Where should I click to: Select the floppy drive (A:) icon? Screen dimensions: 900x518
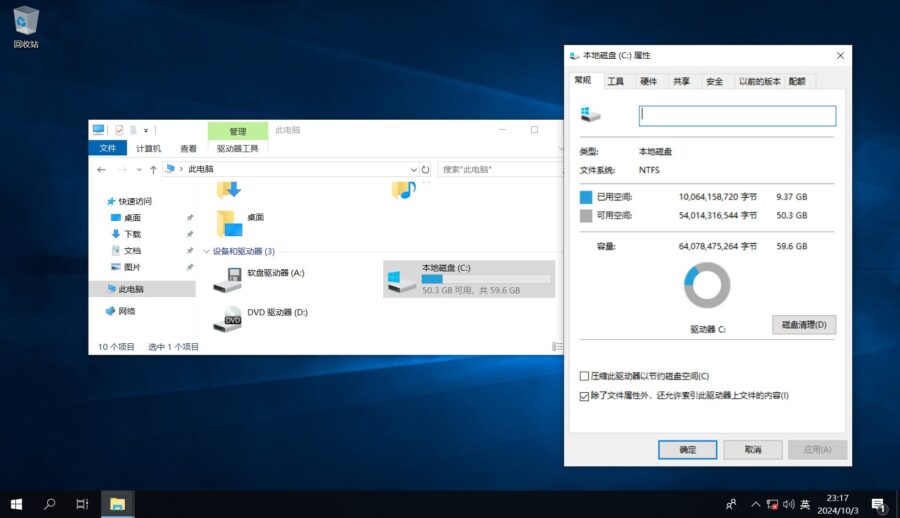point(227,279)
